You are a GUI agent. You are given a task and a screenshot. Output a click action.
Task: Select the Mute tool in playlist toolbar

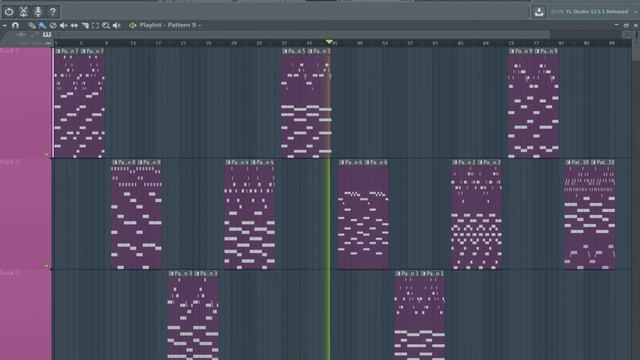point(63,25)
